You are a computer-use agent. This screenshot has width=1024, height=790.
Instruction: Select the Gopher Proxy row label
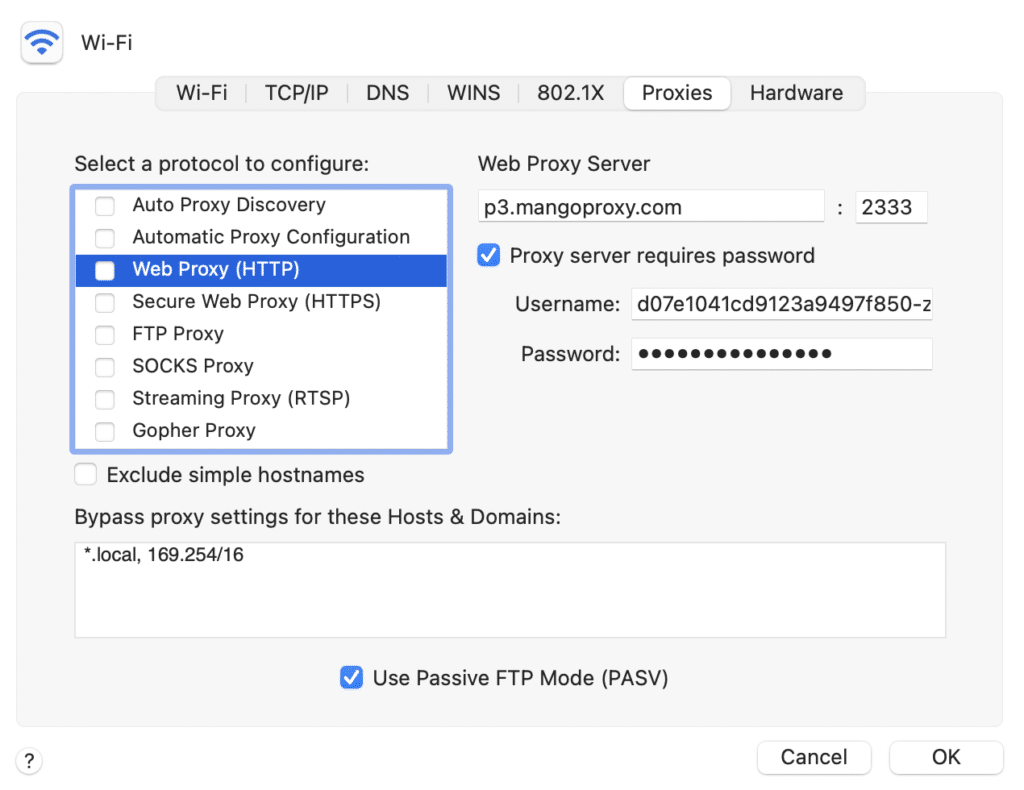[194, 430]
